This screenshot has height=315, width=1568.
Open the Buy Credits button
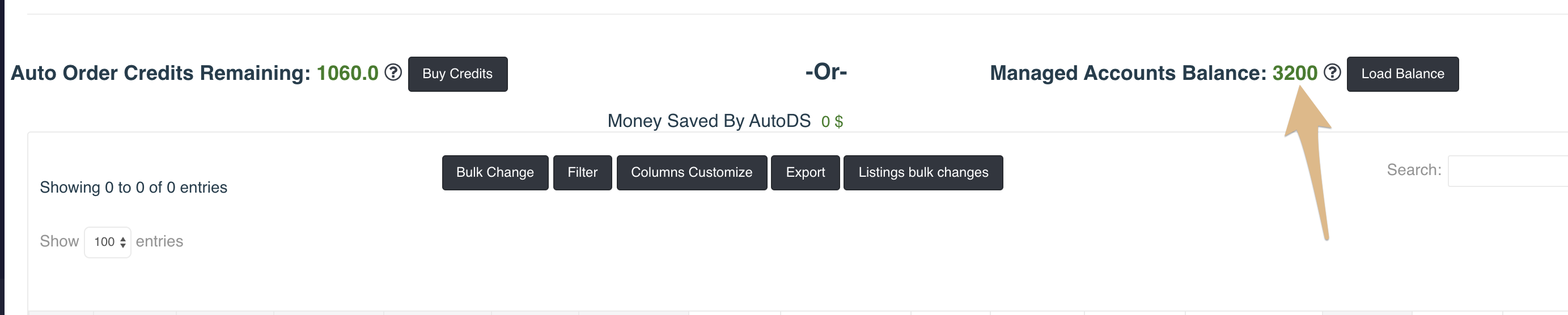click(x=457, y=74)
